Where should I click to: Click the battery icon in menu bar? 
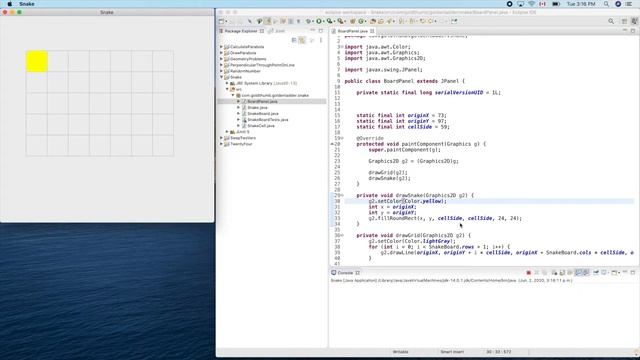pyautogui.click(x=556, y=4)
